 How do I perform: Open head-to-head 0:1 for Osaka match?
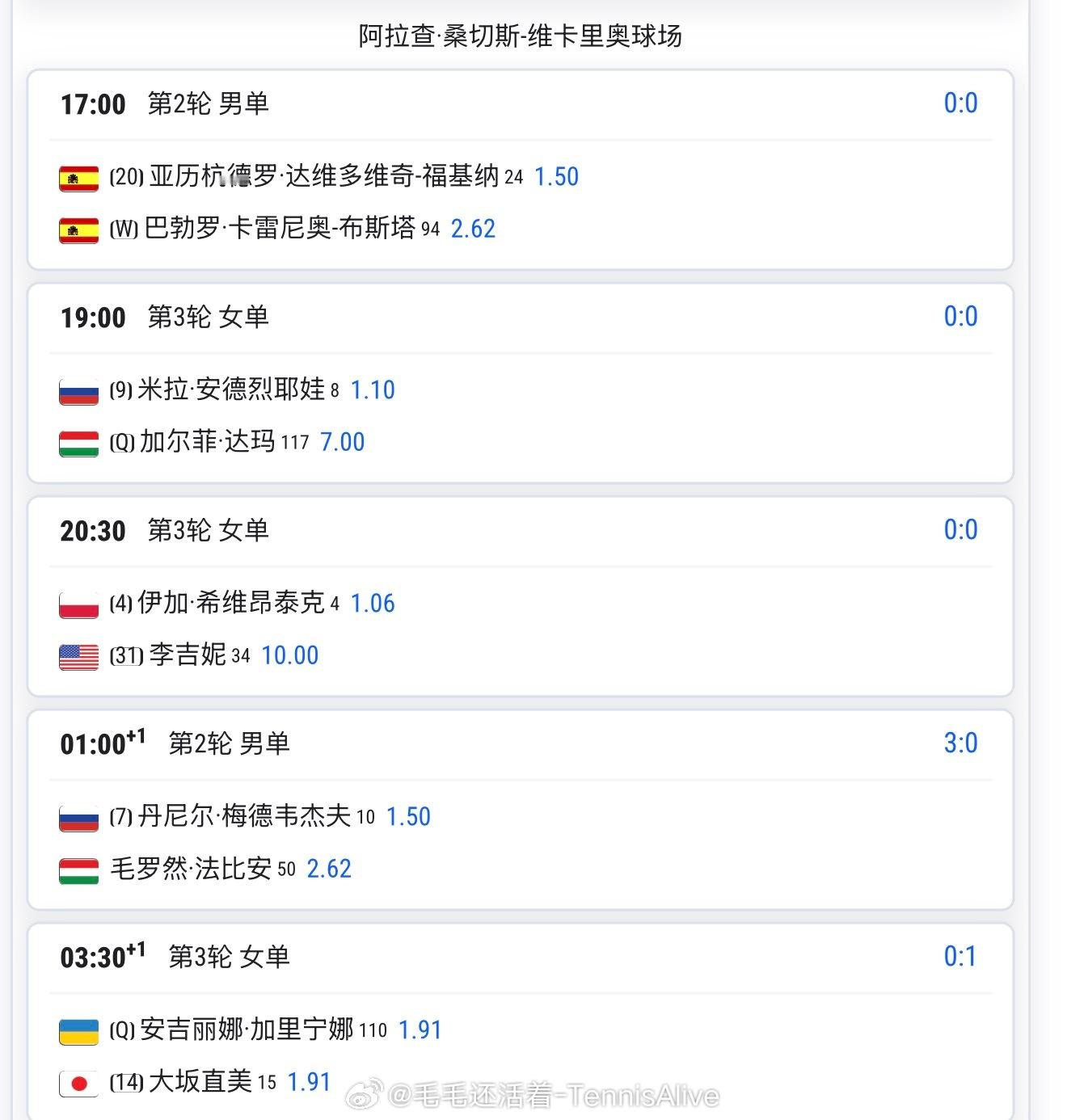click(x=960, y=956)
